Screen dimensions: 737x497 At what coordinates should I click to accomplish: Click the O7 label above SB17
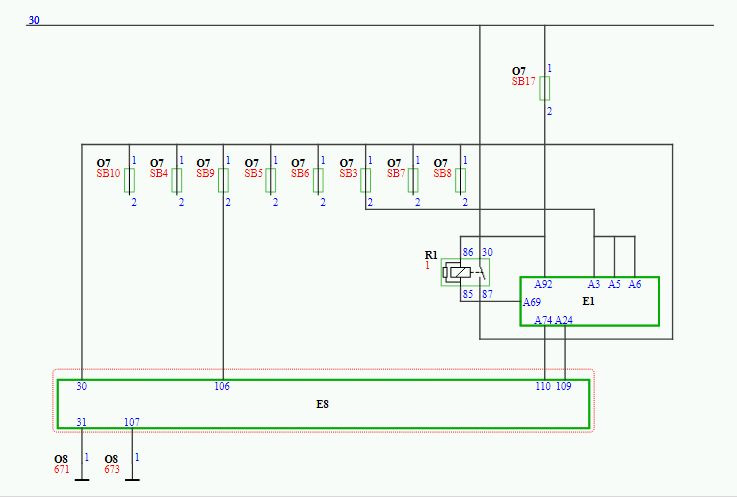(x=519, y=71)
